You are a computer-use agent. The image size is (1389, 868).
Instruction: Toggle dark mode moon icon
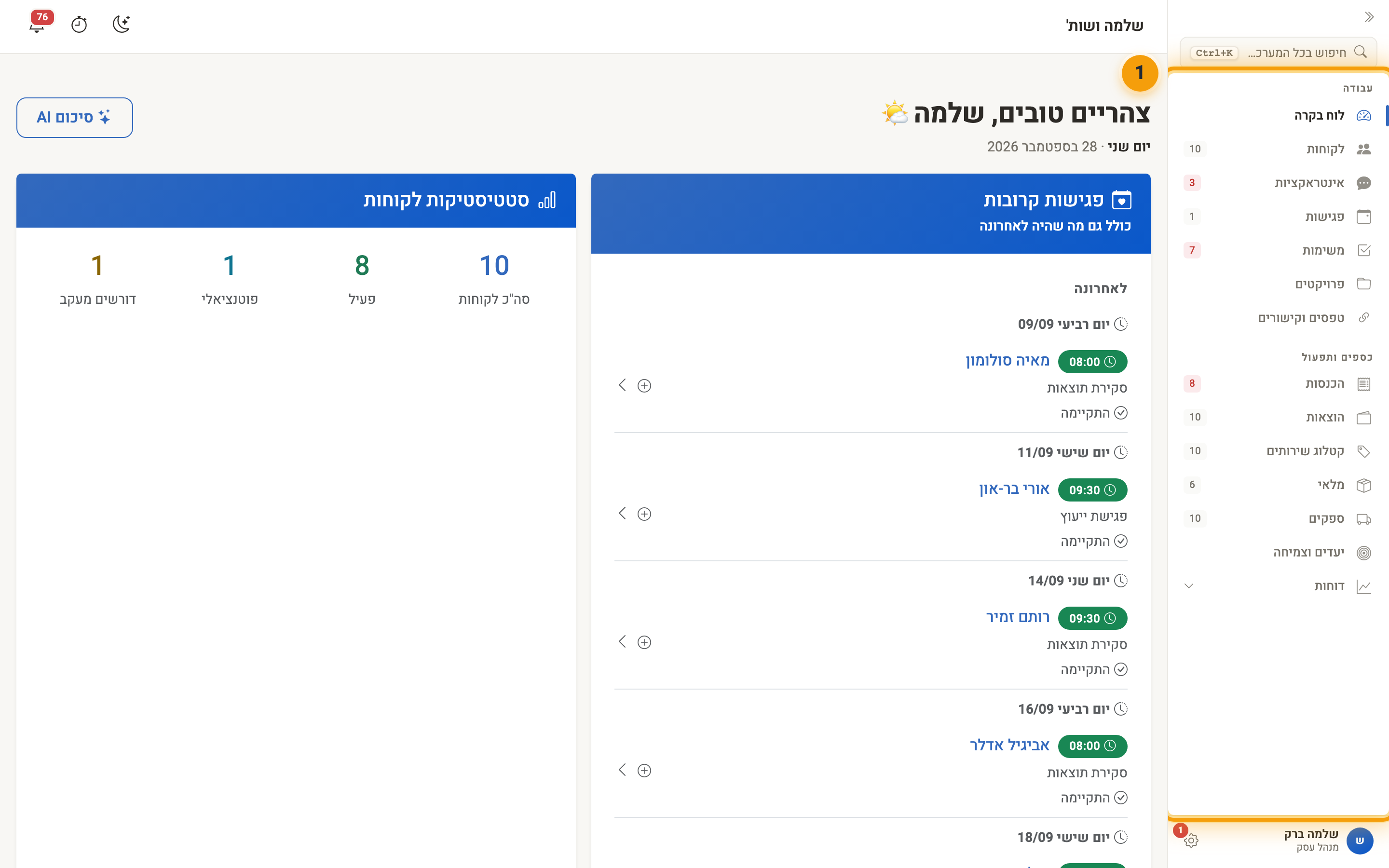(x=121, y=25)
